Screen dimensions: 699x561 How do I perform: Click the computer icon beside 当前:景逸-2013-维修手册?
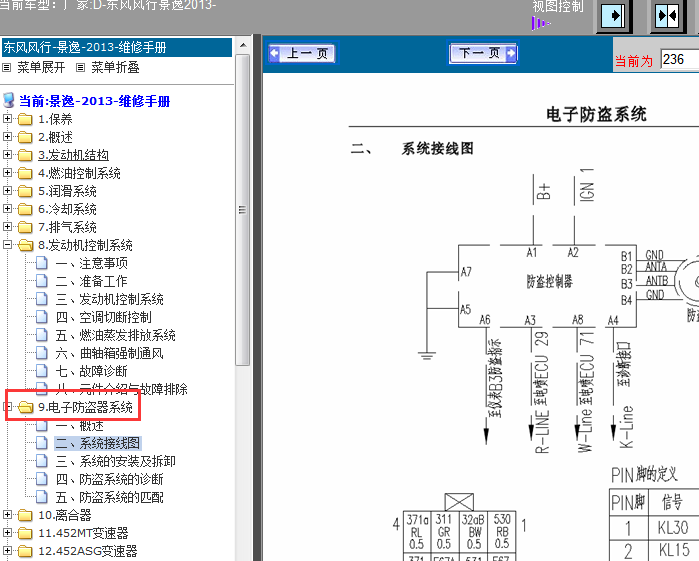point(8,100)
